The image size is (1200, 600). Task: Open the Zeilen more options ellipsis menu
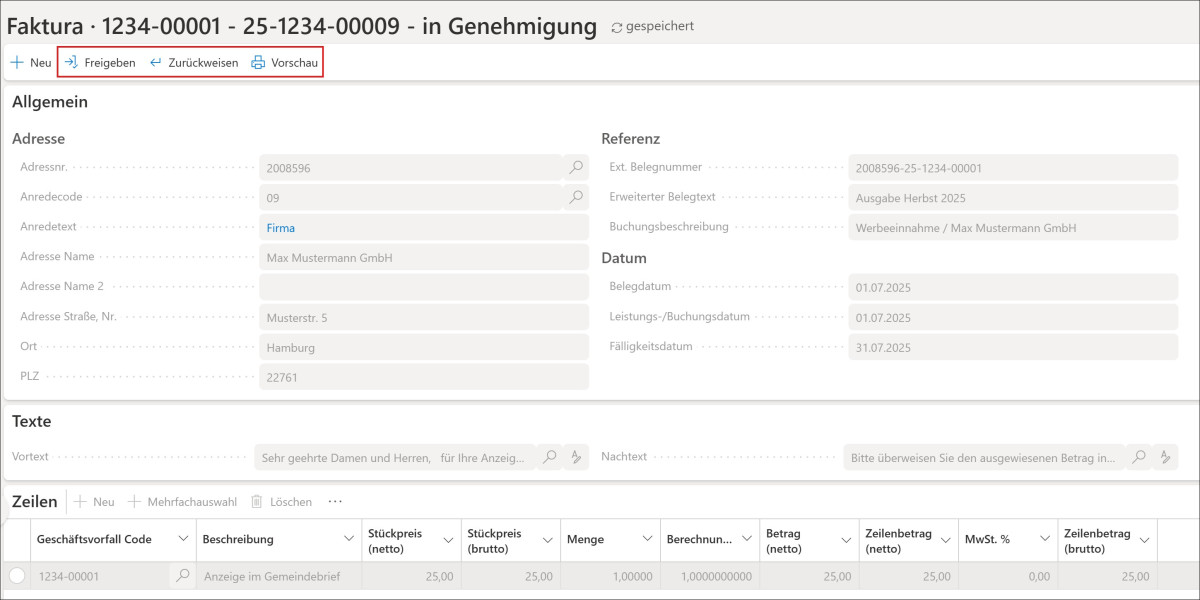335,502
